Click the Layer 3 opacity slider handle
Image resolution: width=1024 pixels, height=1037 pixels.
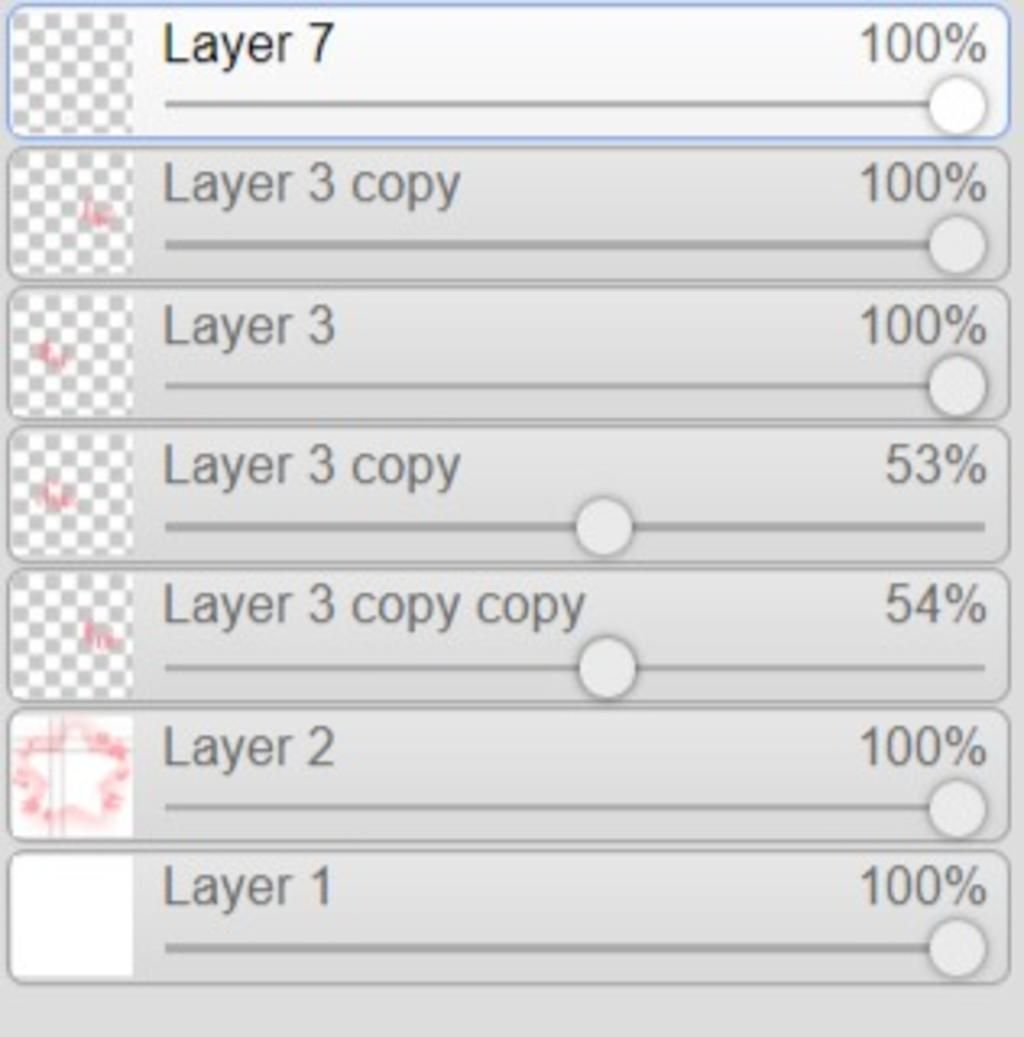957,386
